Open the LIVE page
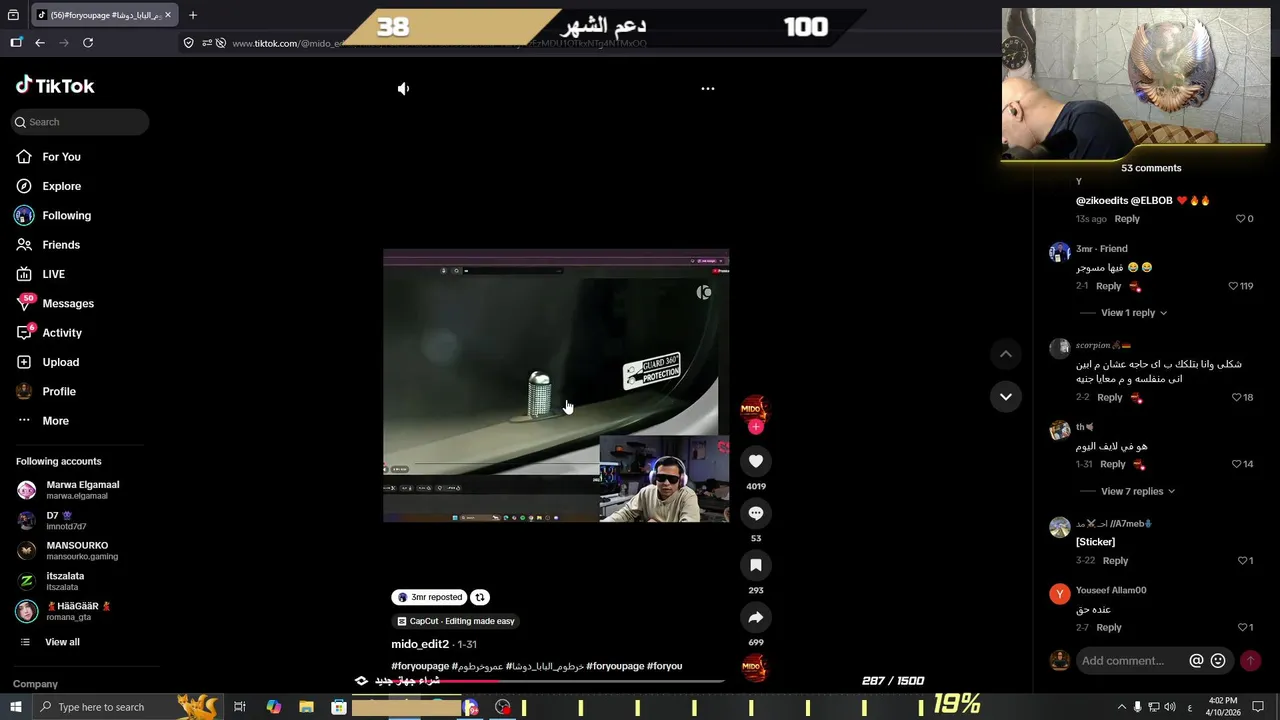This screenshot has height=720, width=1280. pos(53,274)
